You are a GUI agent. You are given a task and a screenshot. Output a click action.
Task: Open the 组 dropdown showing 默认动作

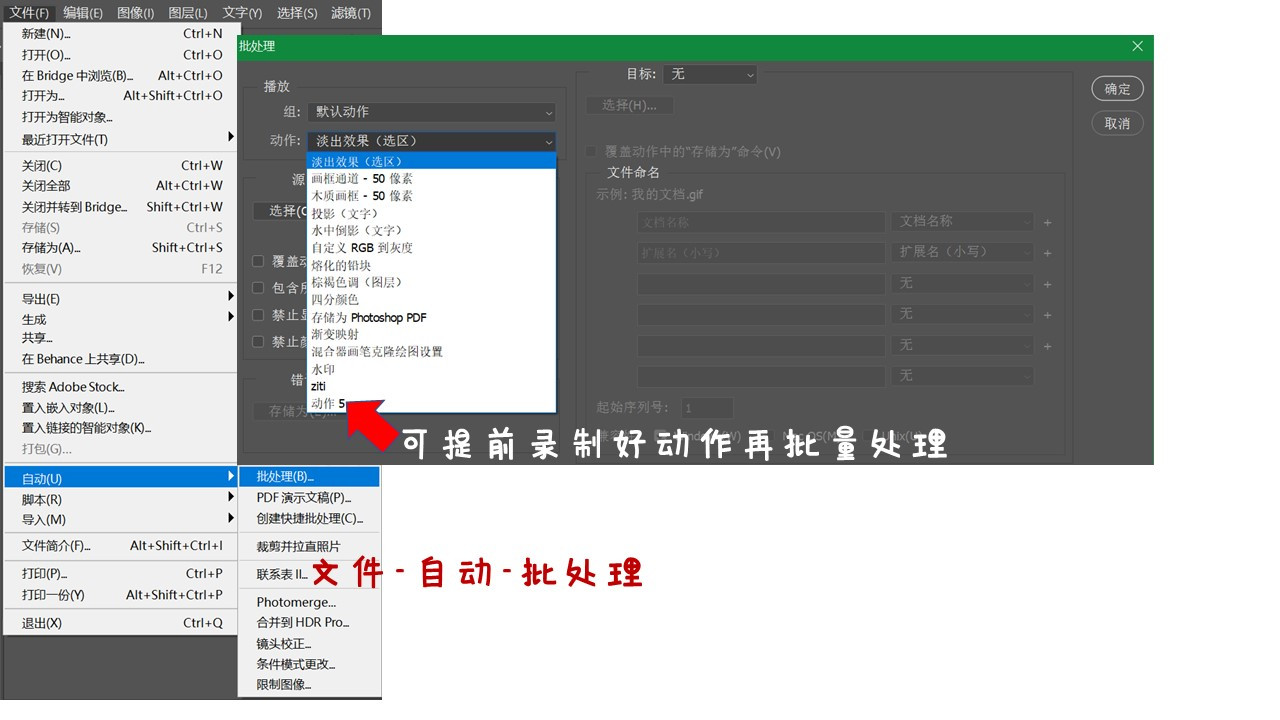[x=430, y=112]
